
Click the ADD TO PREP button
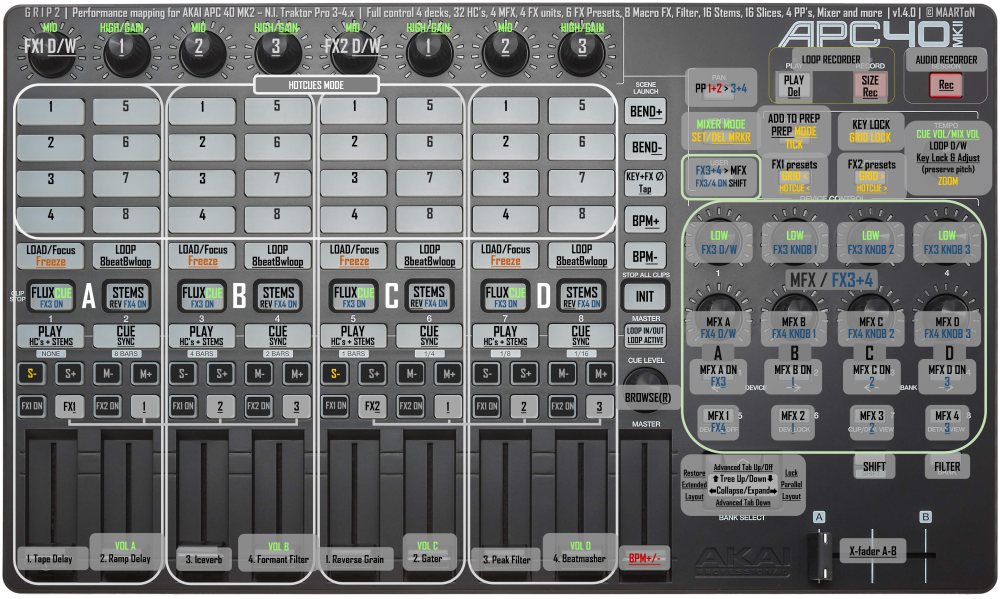point(794,131)
